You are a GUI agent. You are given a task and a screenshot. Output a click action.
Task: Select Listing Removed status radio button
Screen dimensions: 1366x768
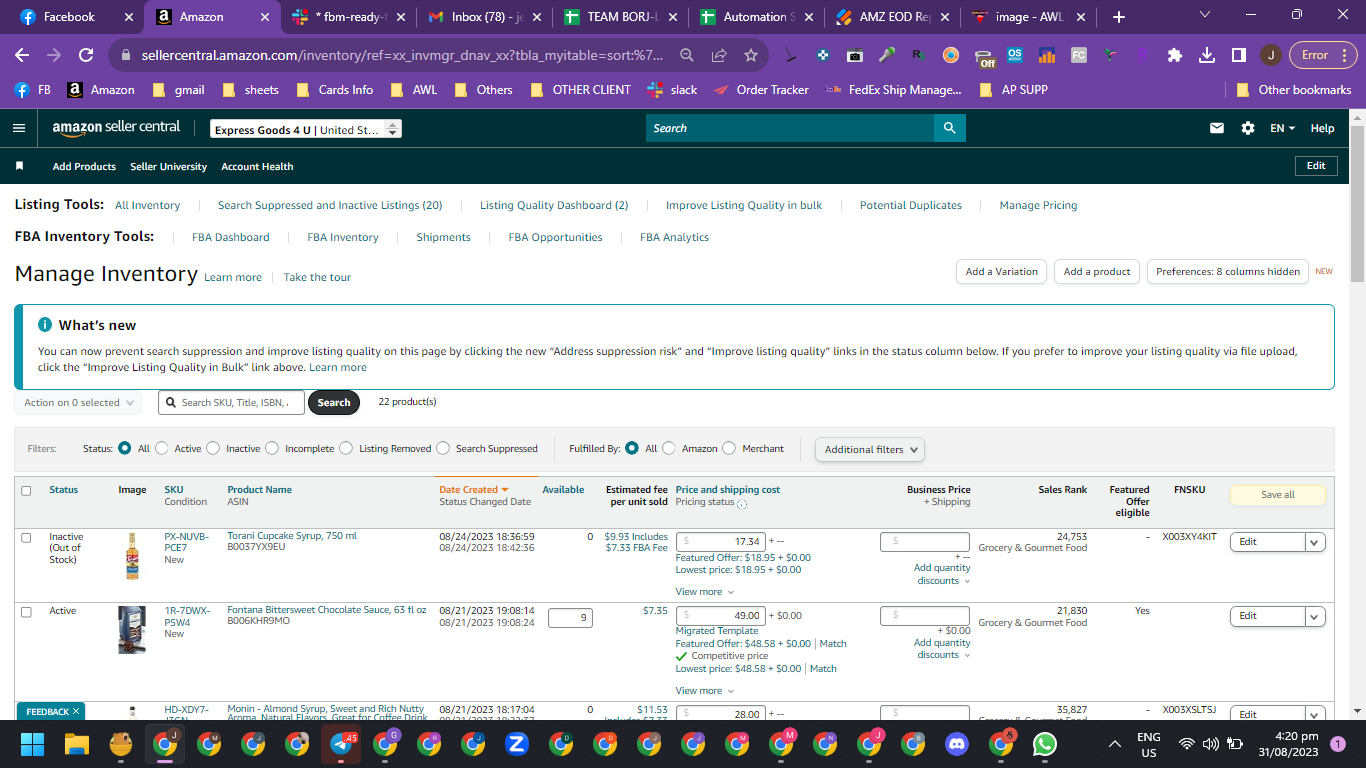(346, 449)
